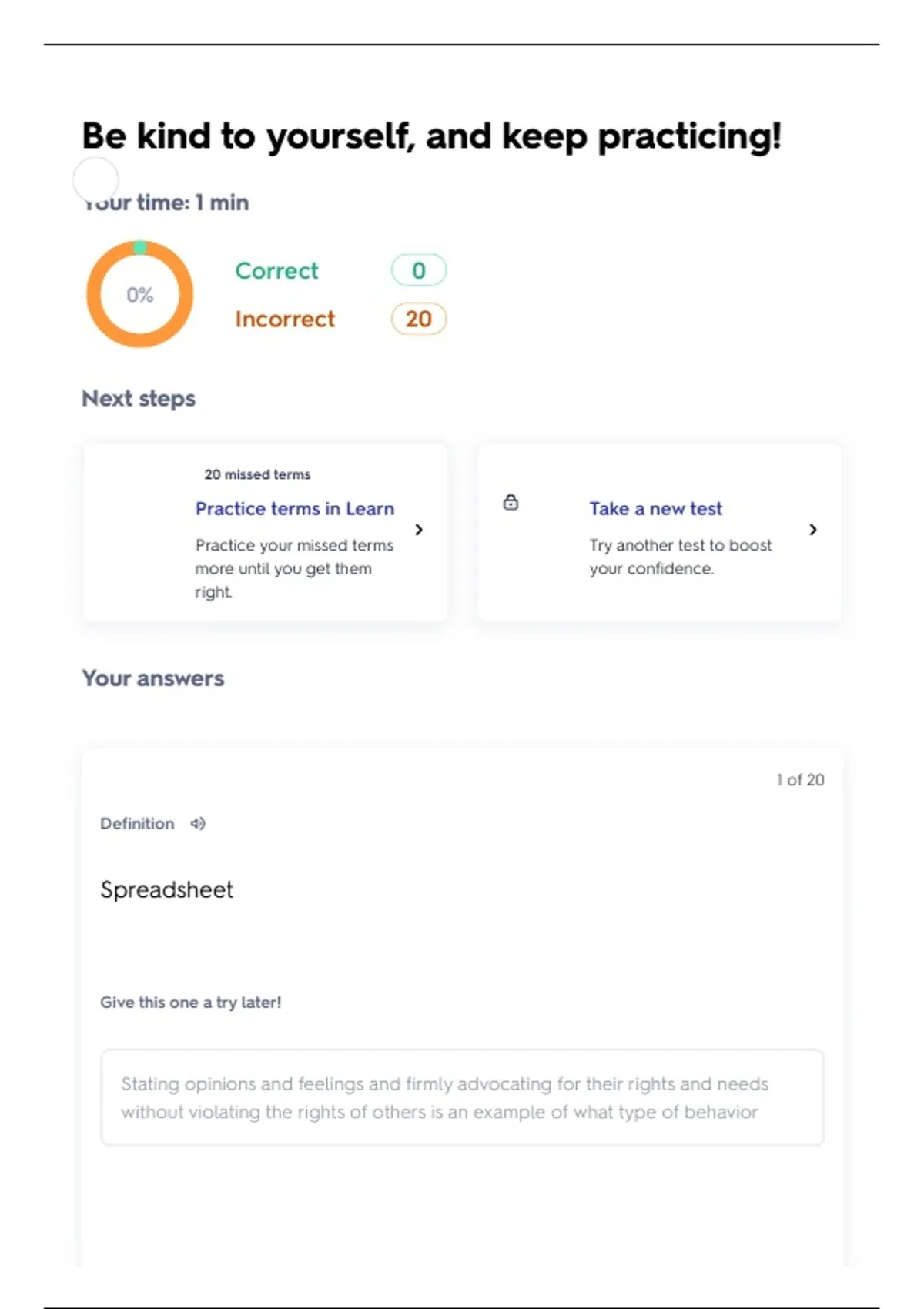This screenshot has width=924, height=1309.
Task: Click Give this one a try later text
Action: point(190,1003)
